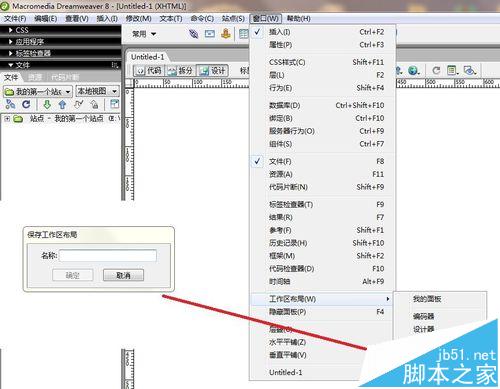Select 属性(P) in the Window menu
This screenshot has height=389, width=500.
click(322, 45)
